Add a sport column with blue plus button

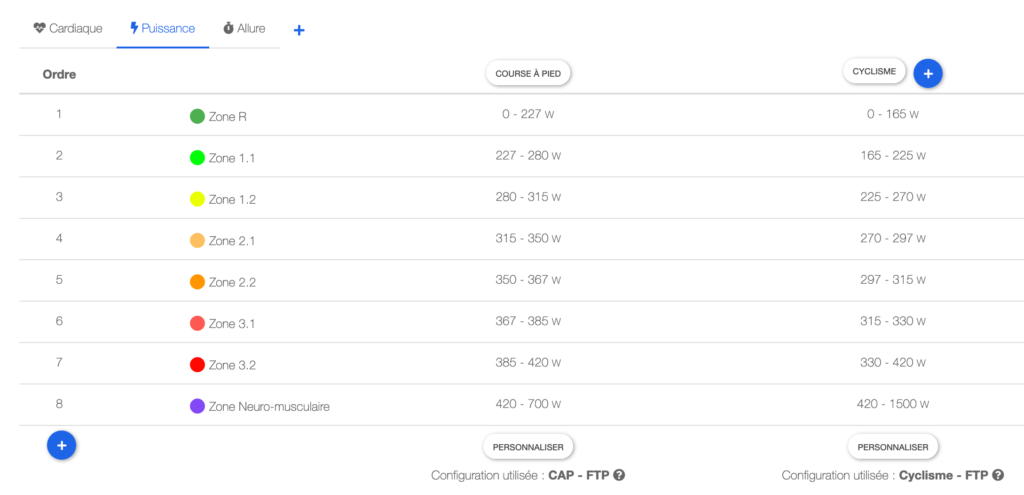coord(928,74)
